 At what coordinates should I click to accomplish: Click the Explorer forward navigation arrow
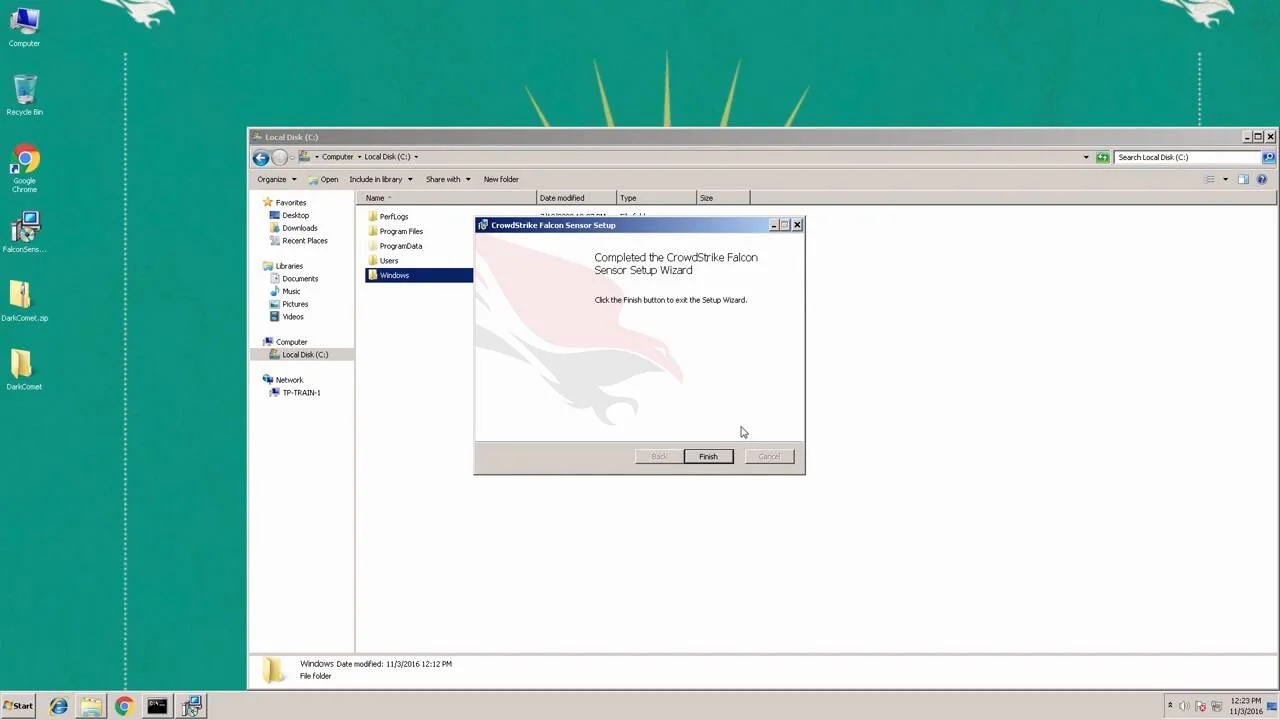coord(279,157)
